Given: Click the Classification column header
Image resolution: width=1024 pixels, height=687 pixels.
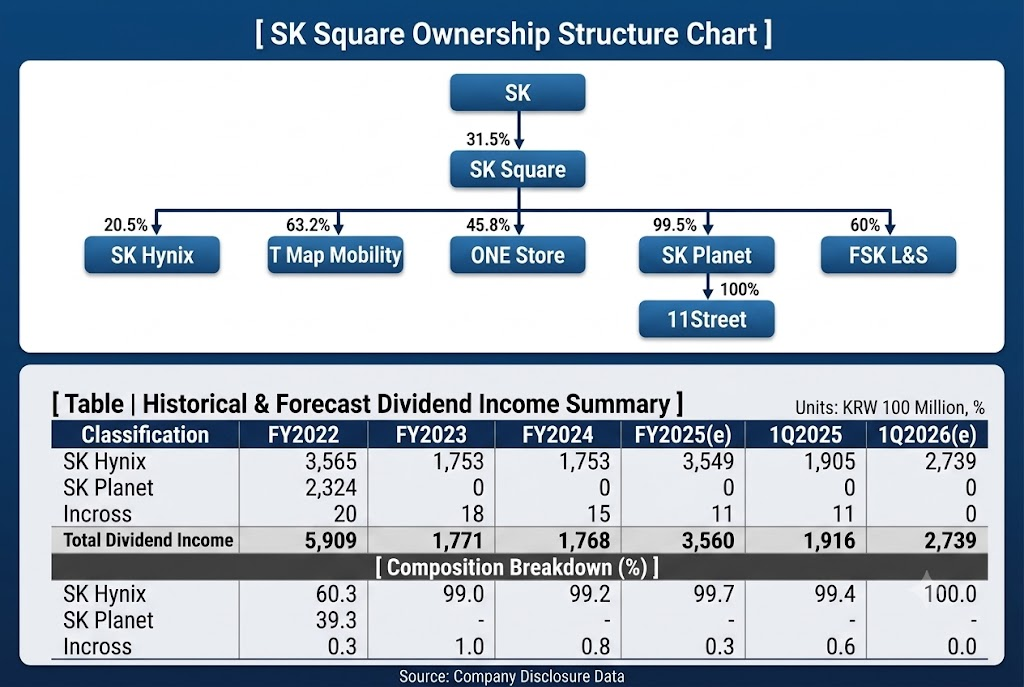Looking at the screenshot, I should point(145,435).
